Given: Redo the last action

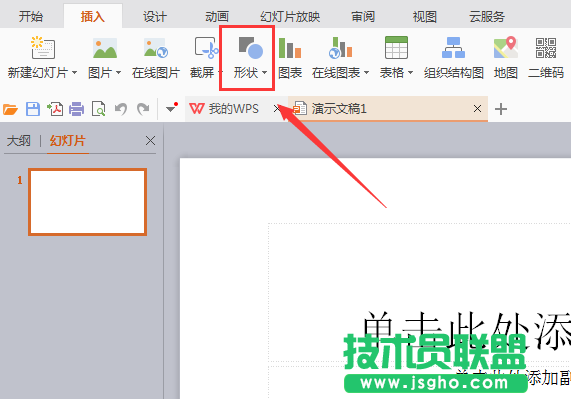Looking at the screenshot, I should click(x=143, y=109).
